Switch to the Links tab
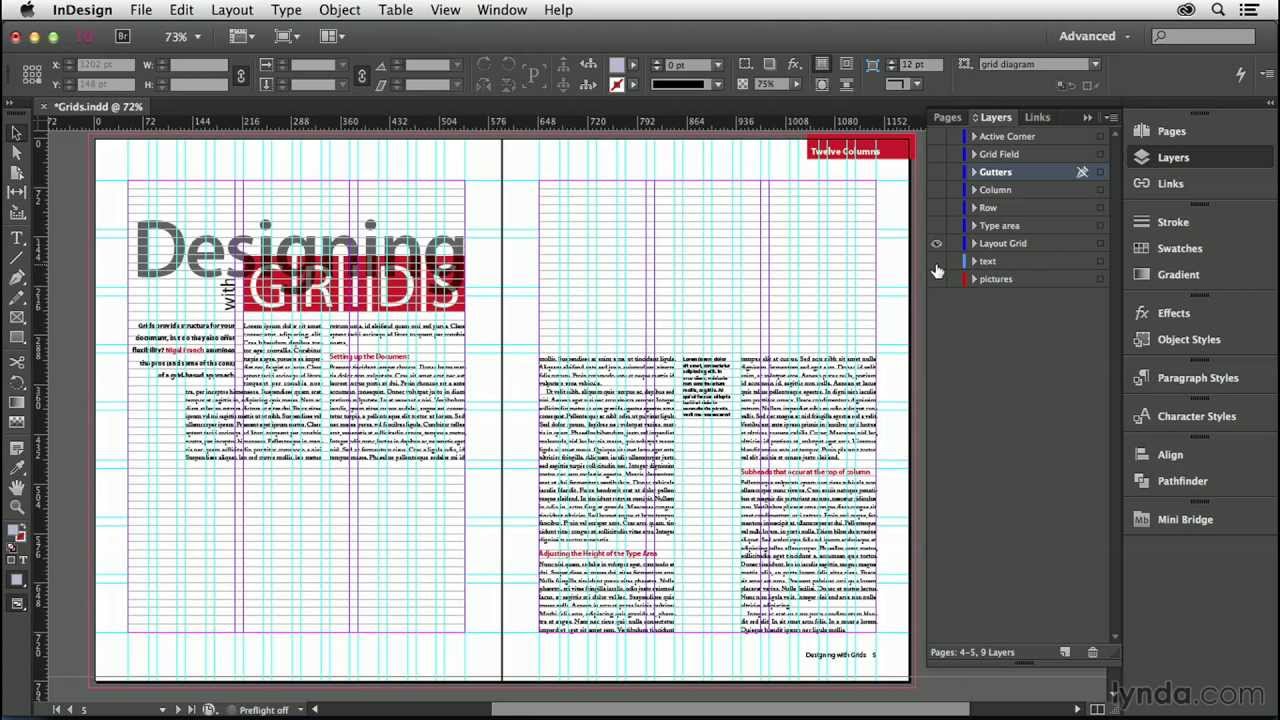This screenshot has width=1280, height=720. 1037,117
